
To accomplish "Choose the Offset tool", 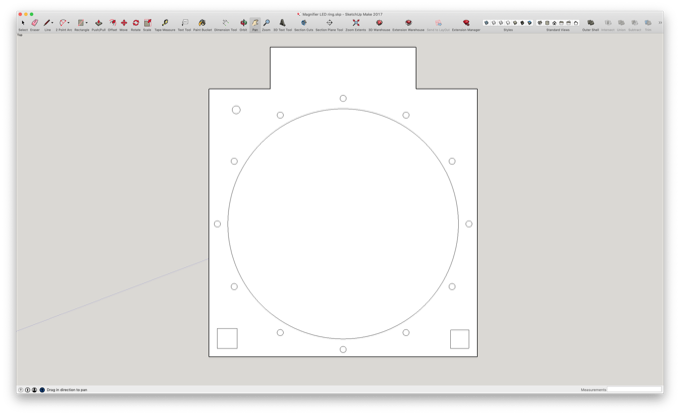I will pos(112,23).
